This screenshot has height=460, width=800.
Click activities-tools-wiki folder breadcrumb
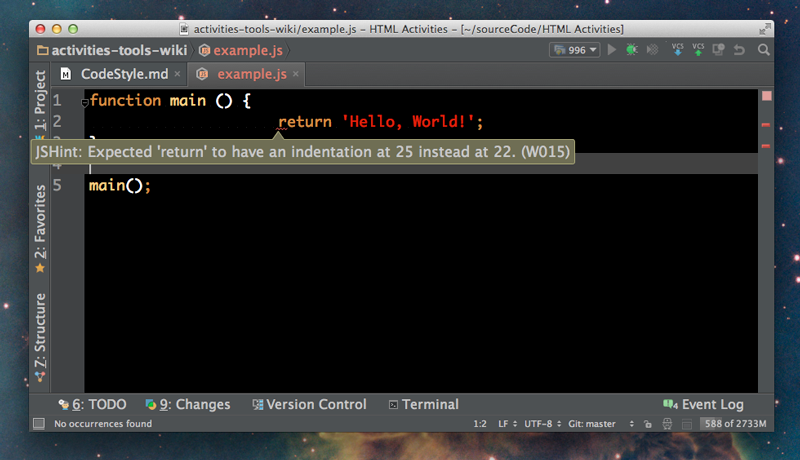click(112, 50)
